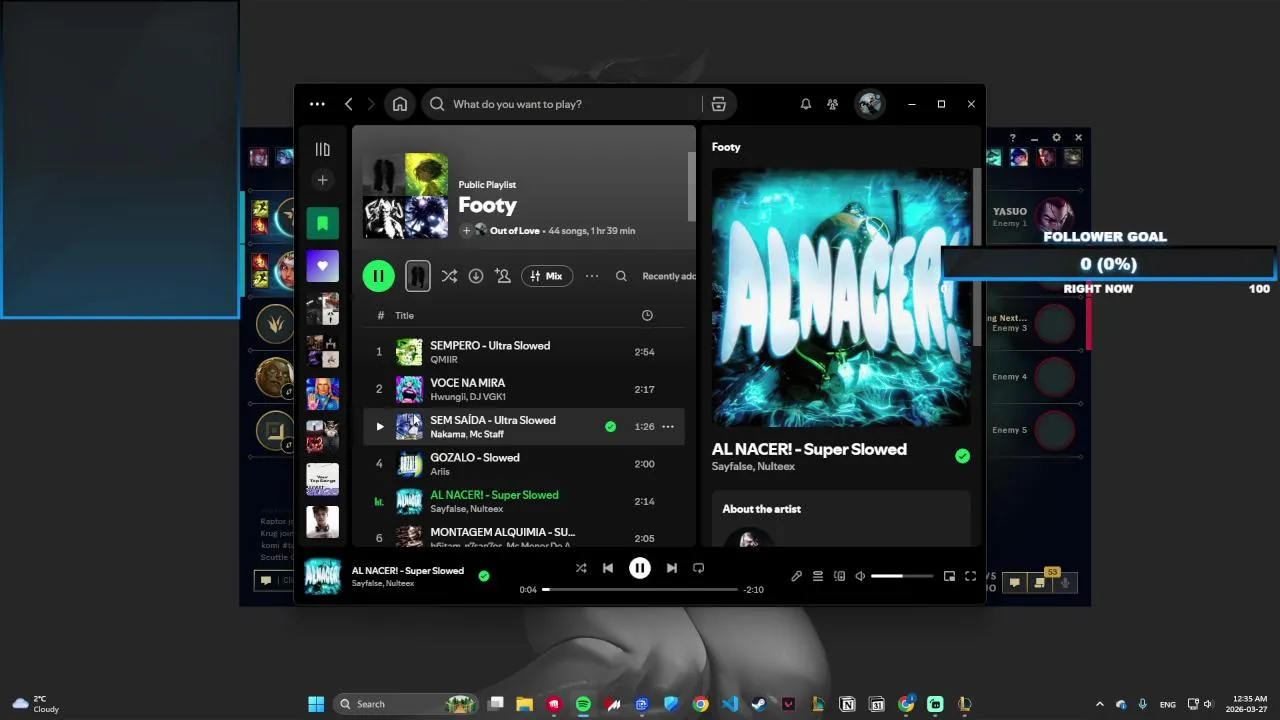Expand Your Library sidebar

[x=322, y=149]
